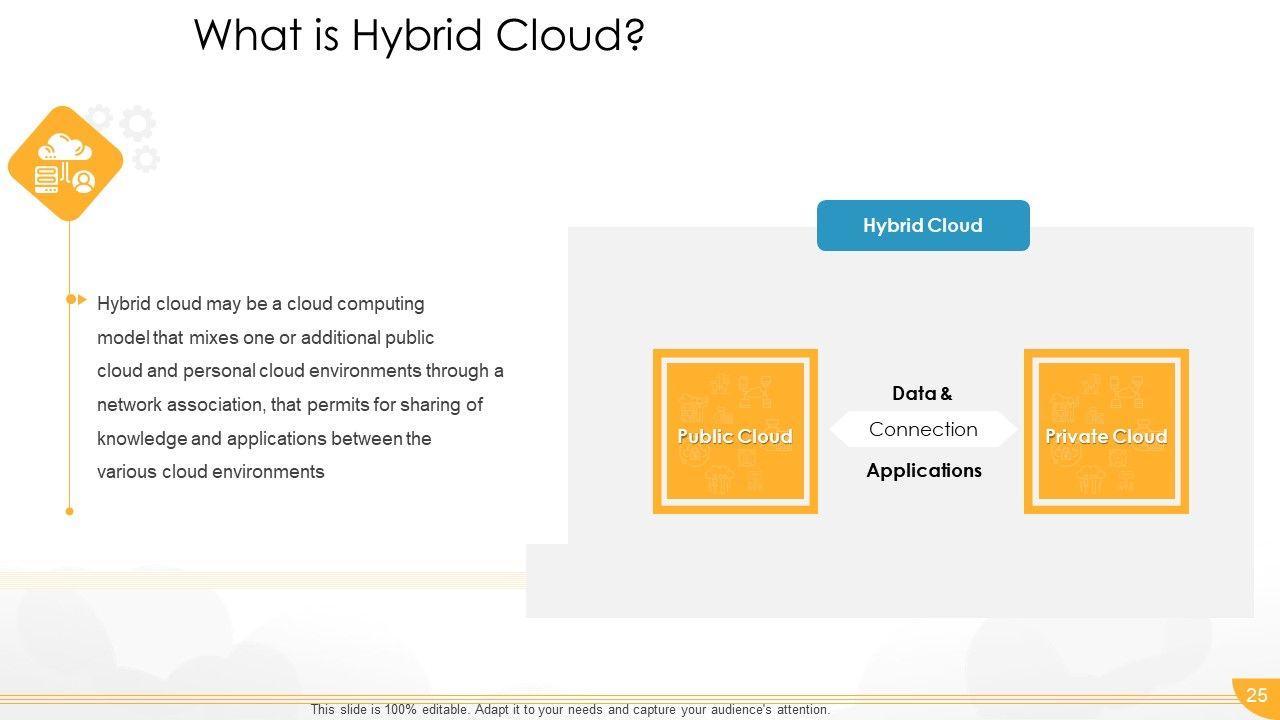1280x720 pixels.
Task: Select the line 'network association, that permits for sharing of'
Action: pos(290,404)
